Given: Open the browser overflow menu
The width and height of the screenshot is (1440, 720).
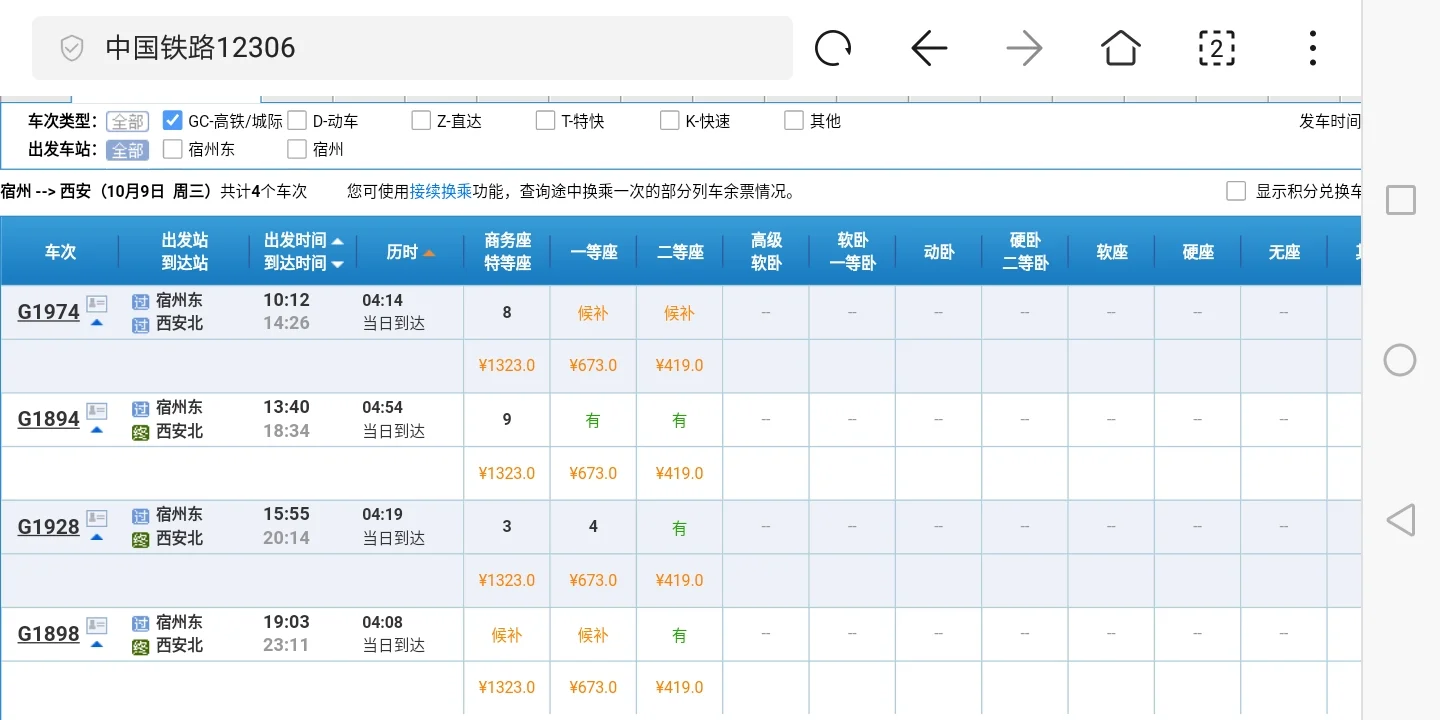Looking at the screenshot, I should [1312, 47].
